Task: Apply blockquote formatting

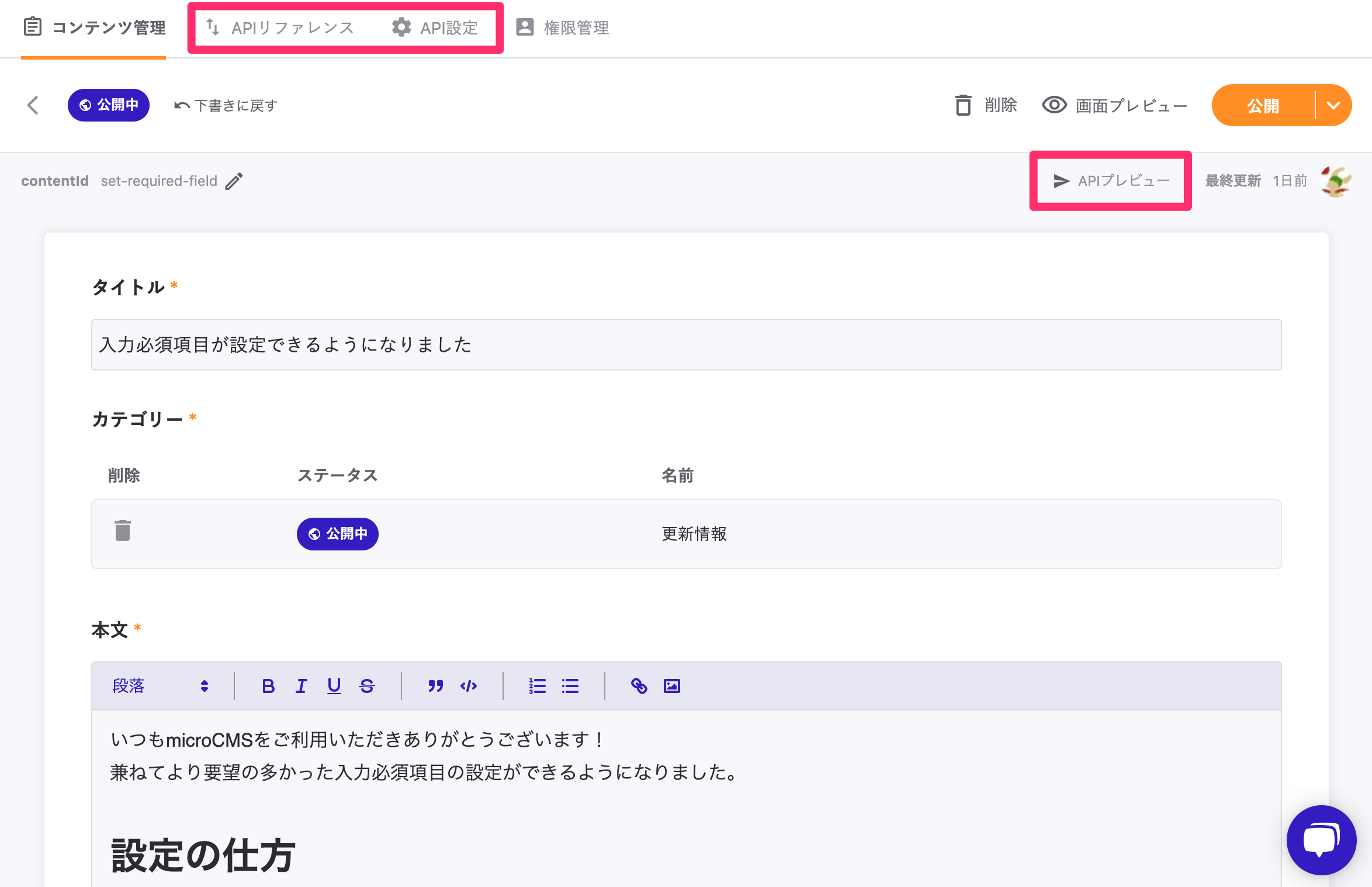Action: [435, 686]
